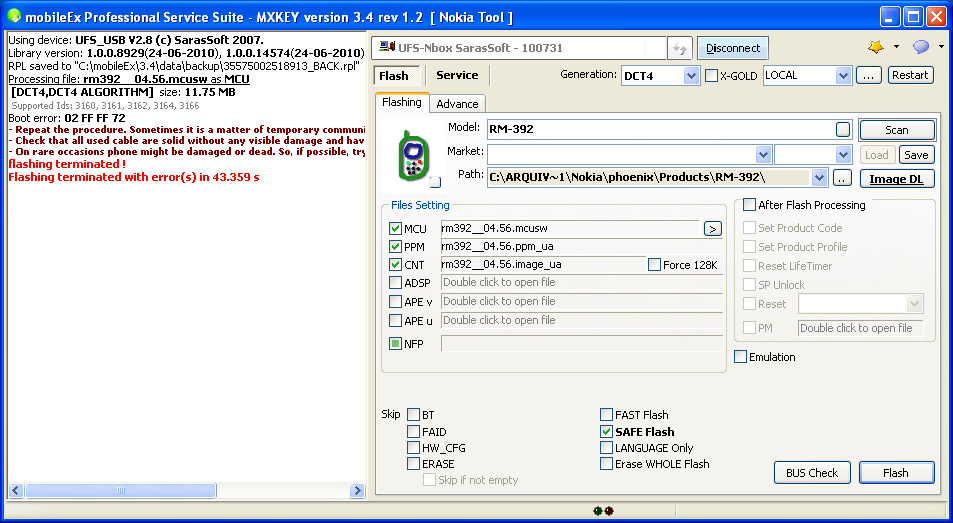Screen dimensions: 953x523
Task: Enable the FAST Flash checkbox
Action: coord(607,415)
